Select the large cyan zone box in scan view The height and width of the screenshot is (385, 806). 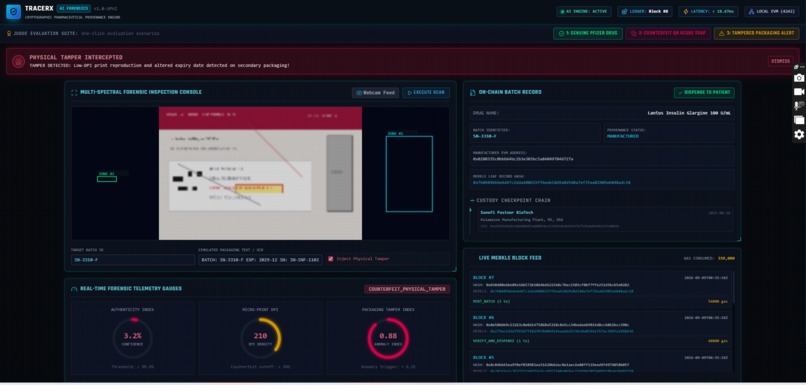click(x=409, y=174)
